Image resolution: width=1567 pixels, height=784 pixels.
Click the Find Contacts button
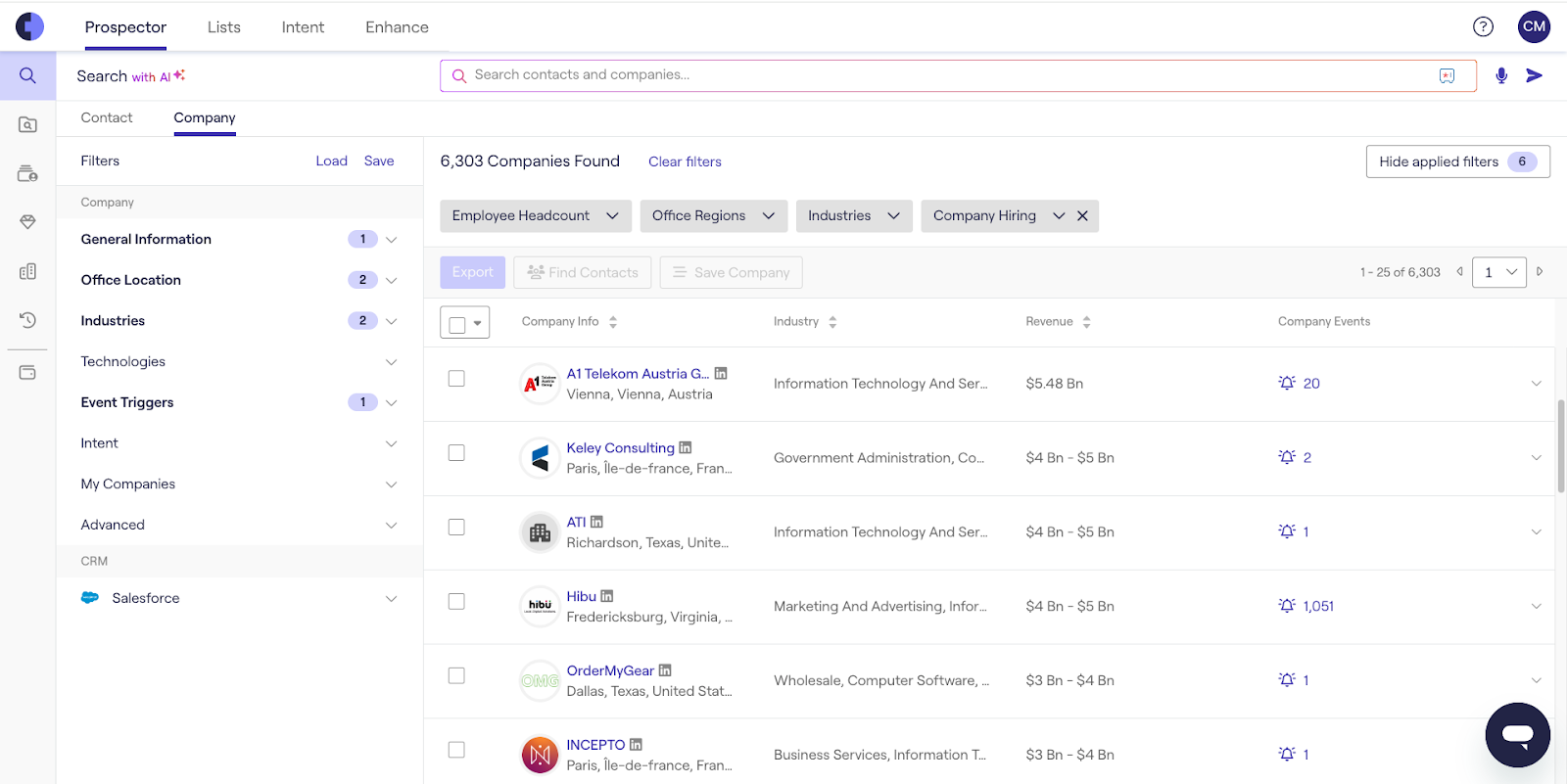coord(583,272)
